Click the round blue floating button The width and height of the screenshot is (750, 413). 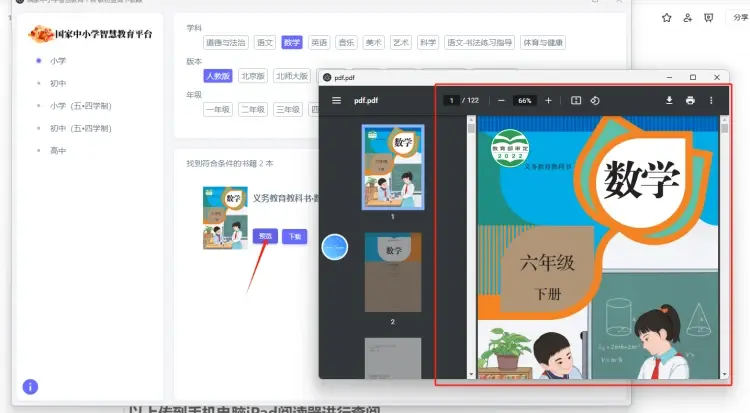pyautogui.click(x=334, y=247)
